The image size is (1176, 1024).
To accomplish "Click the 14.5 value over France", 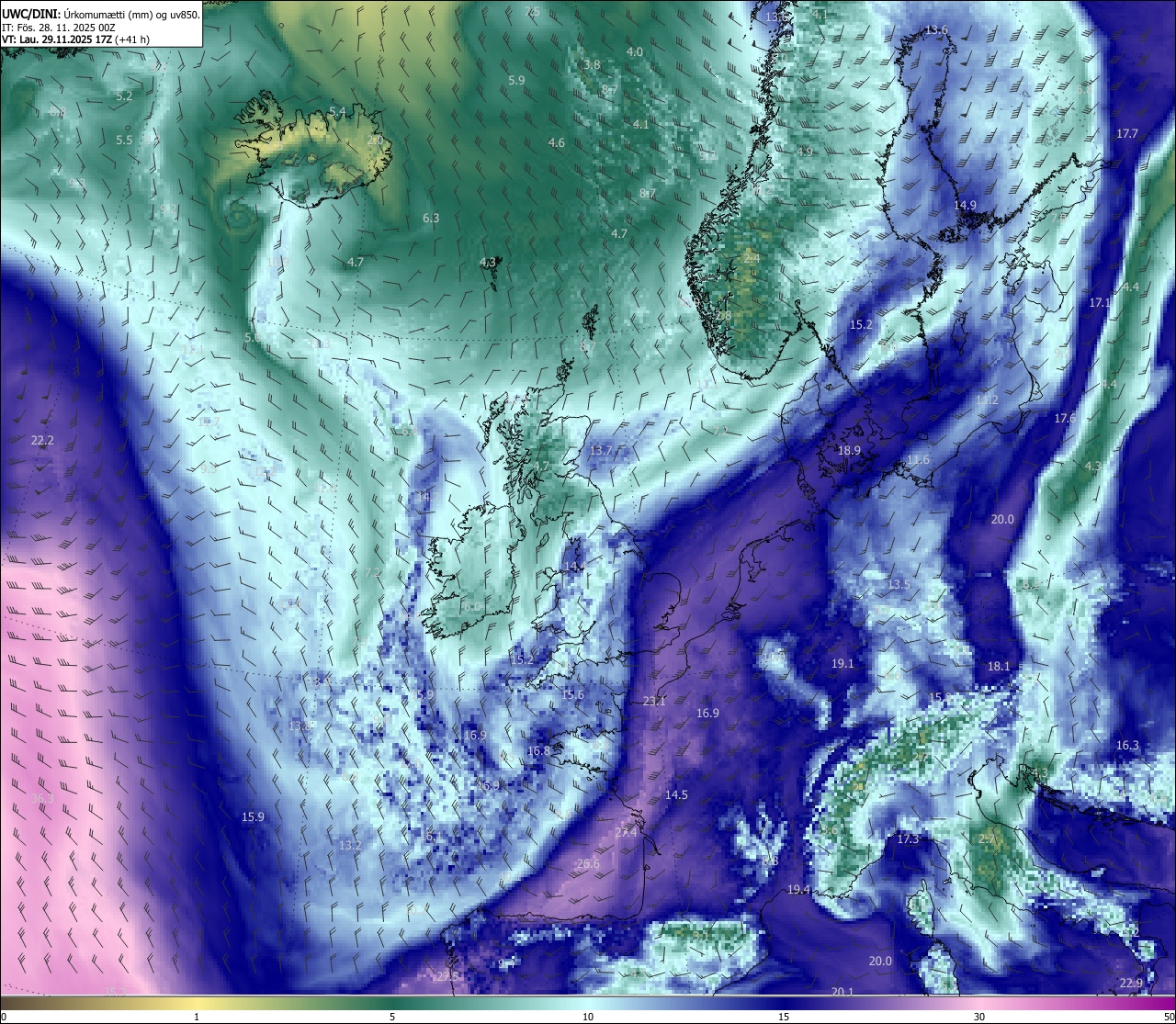I will pos(676,795).
